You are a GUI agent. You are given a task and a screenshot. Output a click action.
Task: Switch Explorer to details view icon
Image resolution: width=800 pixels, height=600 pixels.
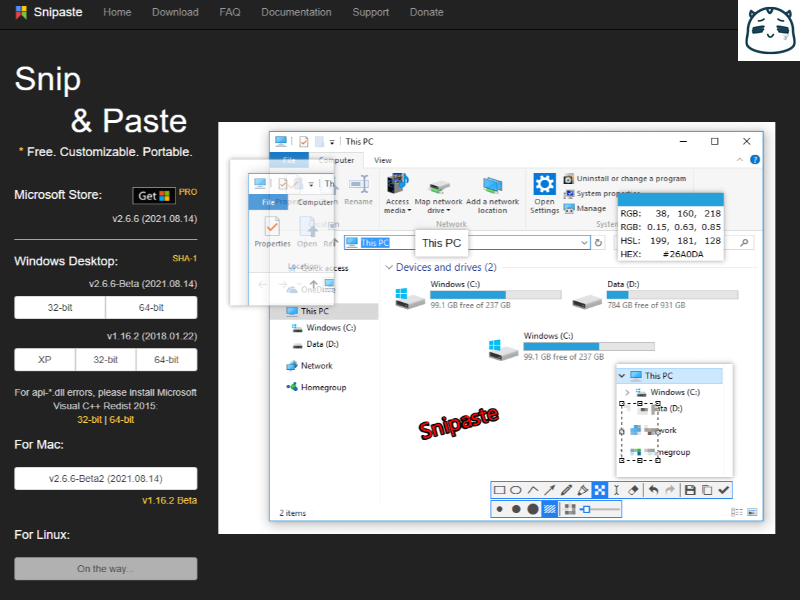coord(736,512)
